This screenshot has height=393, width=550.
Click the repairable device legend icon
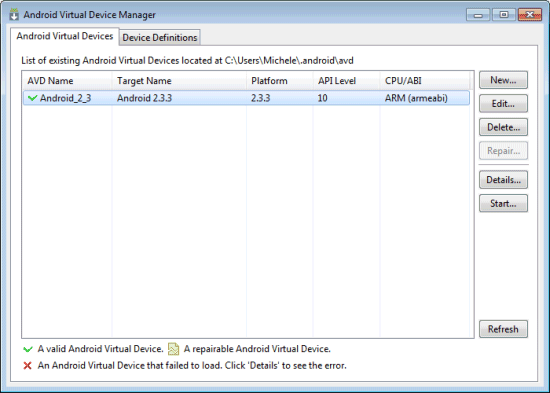173,349
